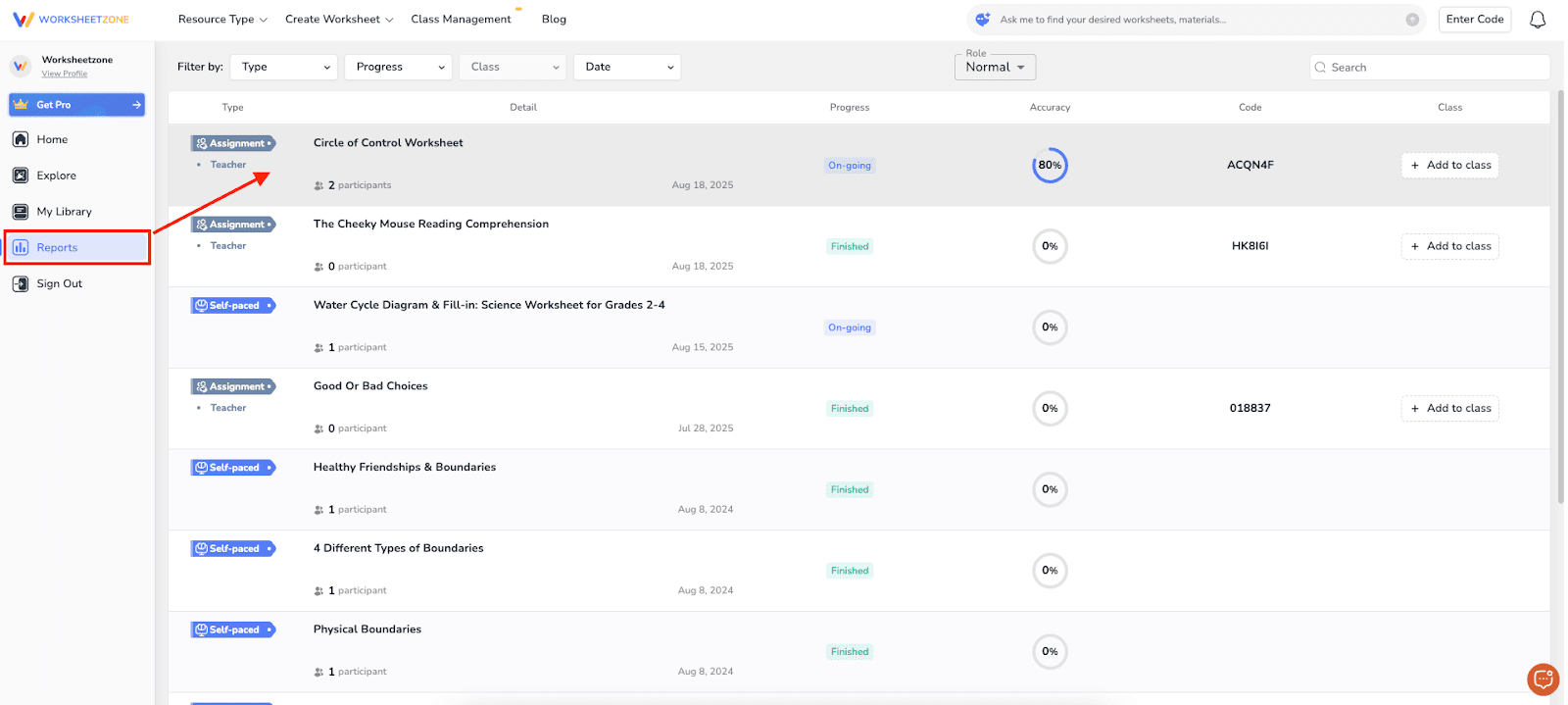Click participants icon in Circle of Control row
This screenshot has height=705, width=1568.
click(x=318, y=185)
